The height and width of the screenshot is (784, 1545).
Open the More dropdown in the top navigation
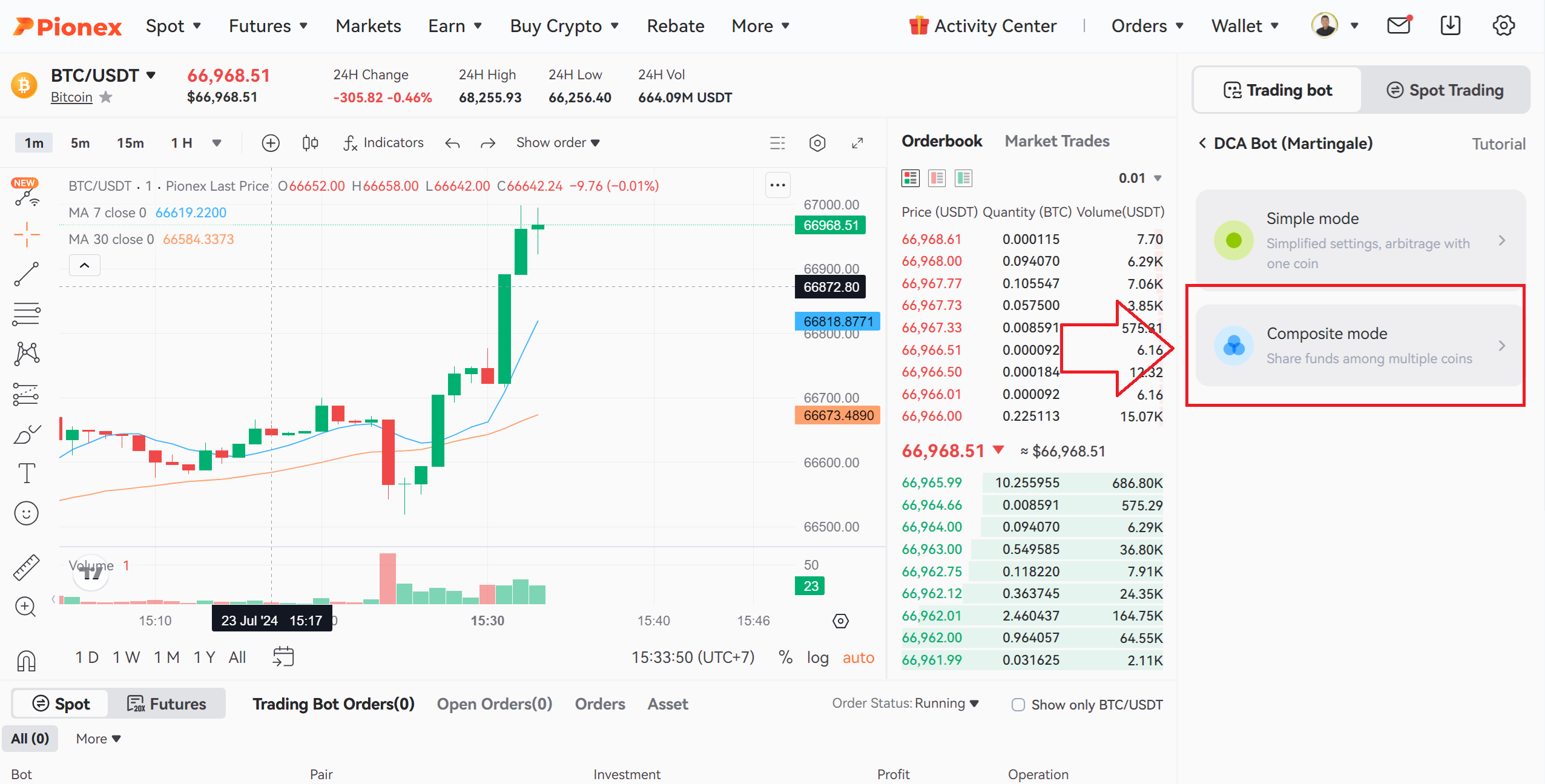(760, 26)
